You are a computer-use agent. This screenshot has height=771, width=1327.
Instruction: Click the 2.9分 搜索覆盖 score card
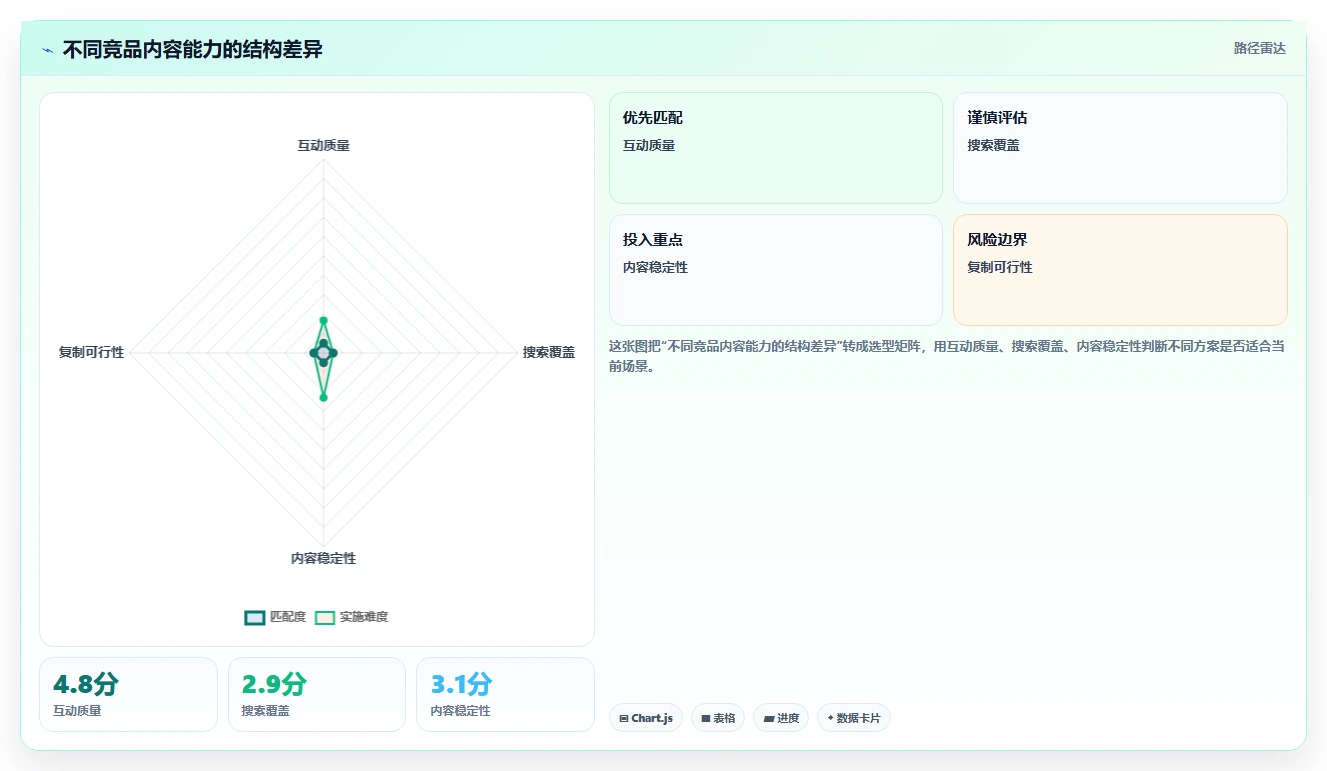(x=317, y=694)
